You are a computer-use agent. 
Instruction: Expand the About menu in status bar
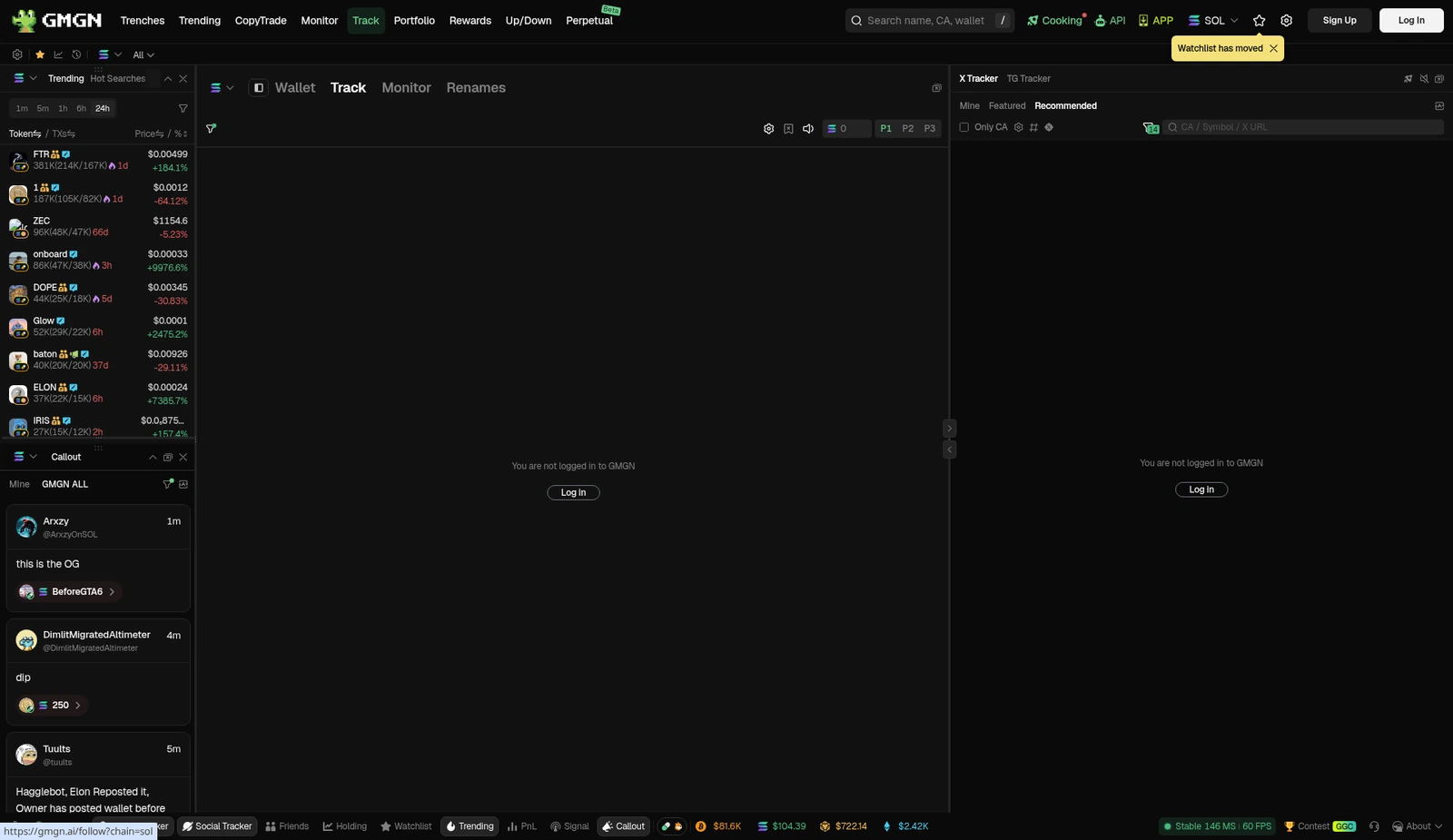1417,826
